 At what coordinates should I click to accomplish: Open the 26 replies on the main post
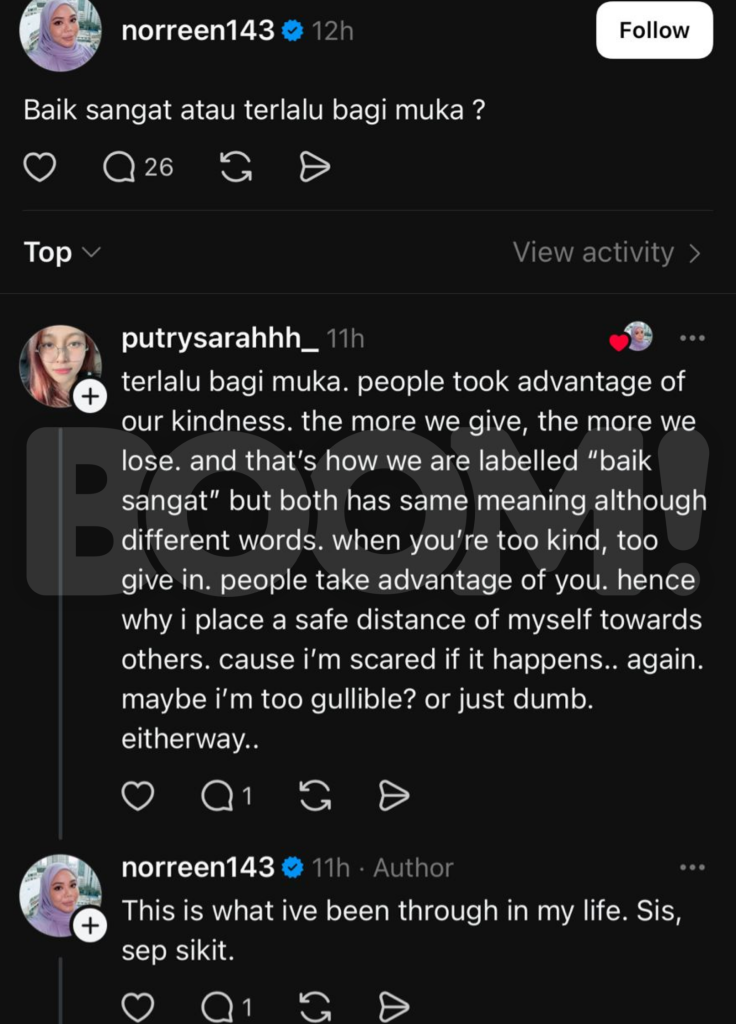pyautogui.click(x=138, y=167)
